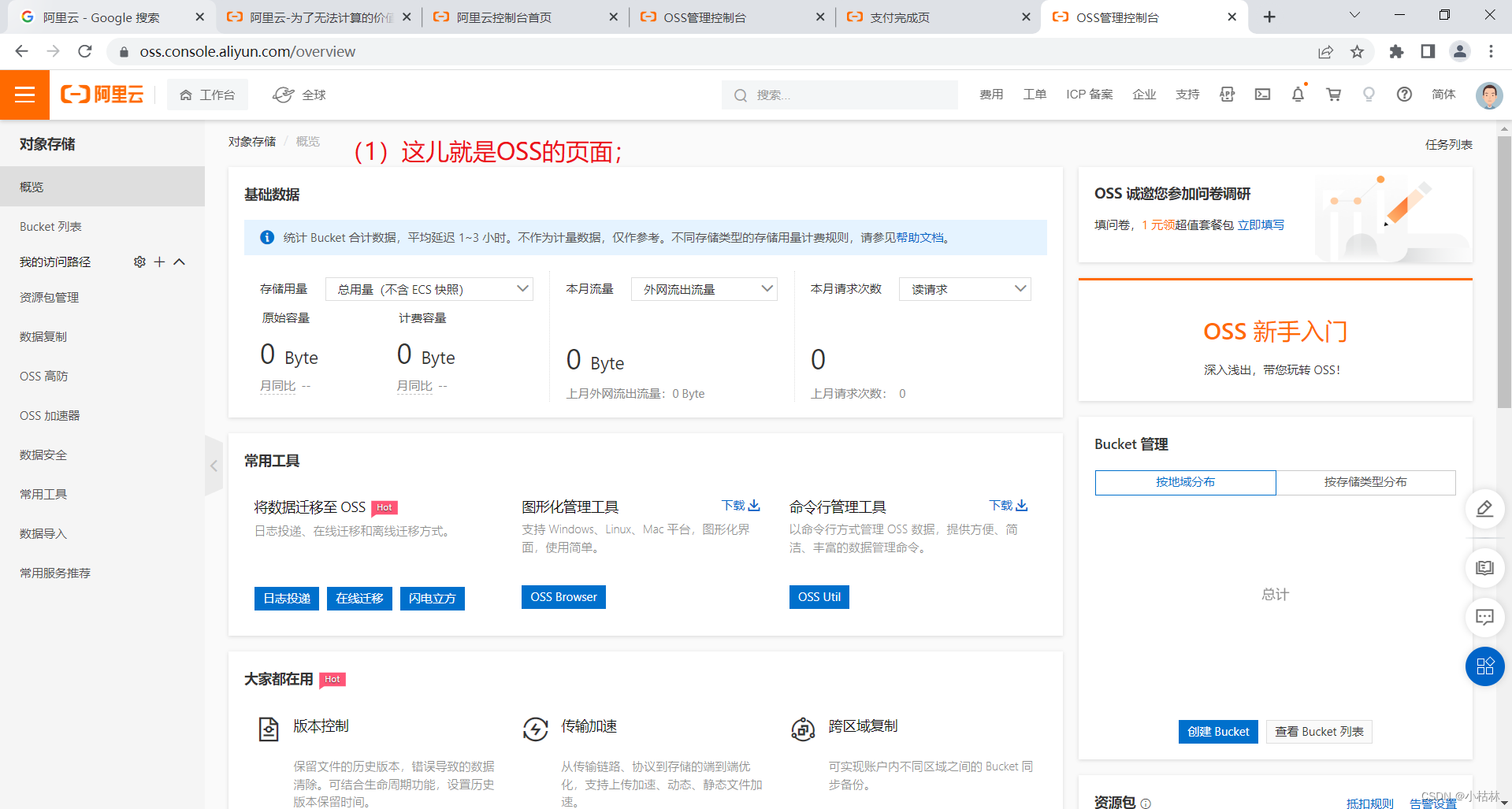Click the lightbulb tips icon
Screen dimensions: 1512x809
(x=1369, y=95)
